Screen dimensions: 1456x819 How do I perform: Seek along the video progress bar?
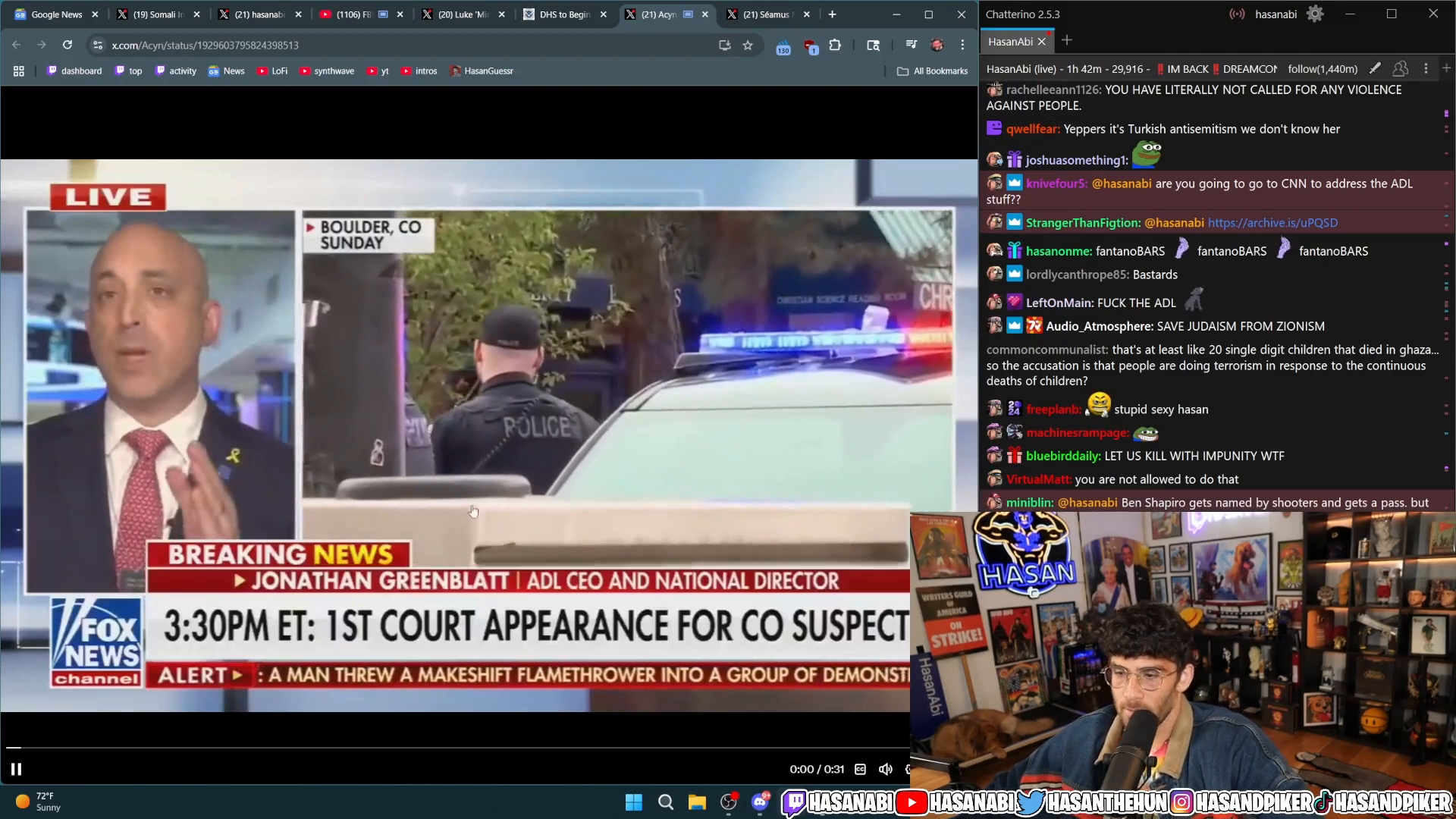[x=455, y=748]
